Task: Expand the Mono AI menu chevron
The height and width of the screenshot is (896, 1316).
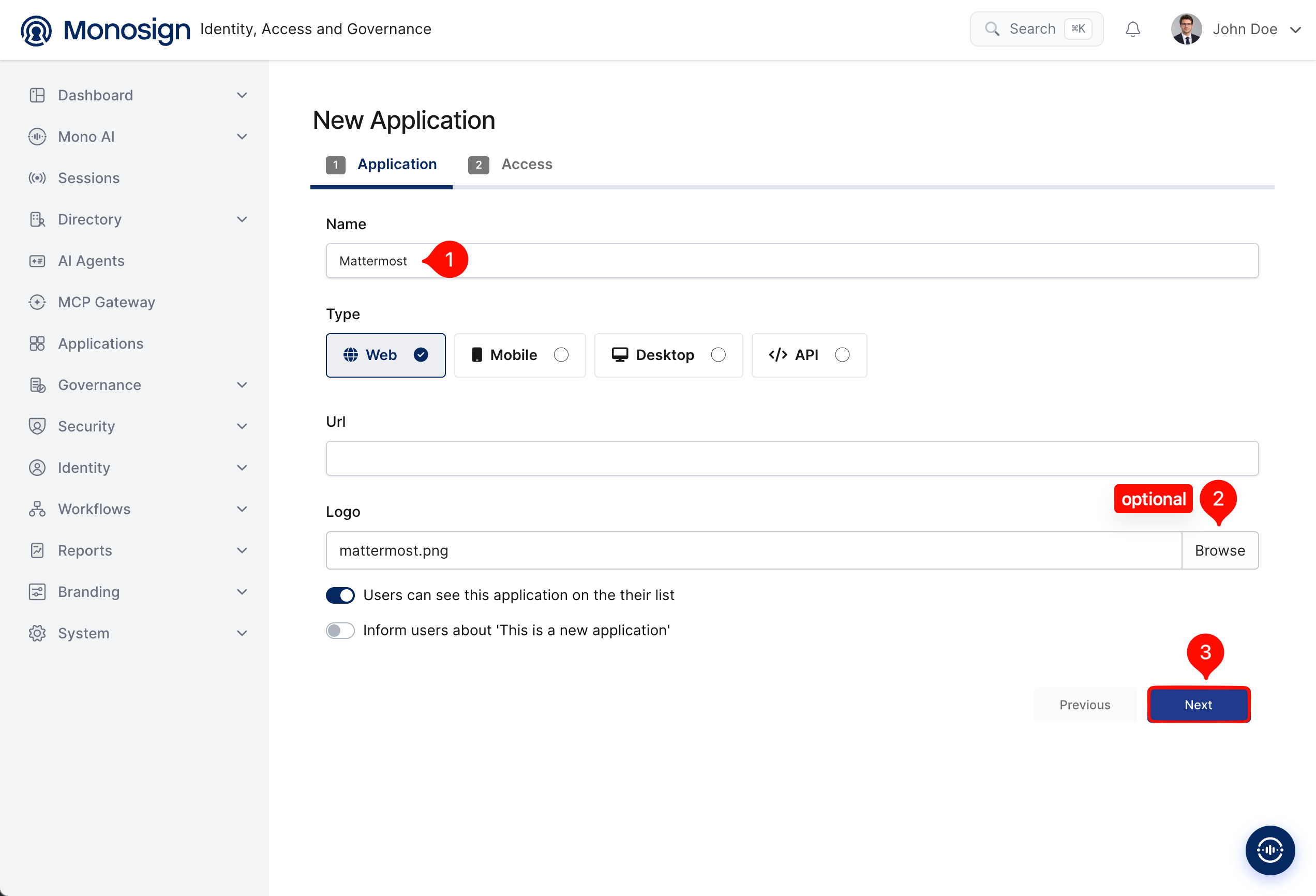Action: click(242, 137)
